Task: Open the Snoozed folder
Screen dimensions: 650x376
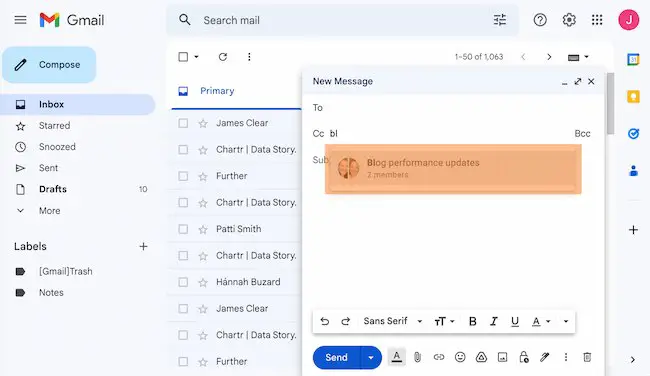Action: 57,147
